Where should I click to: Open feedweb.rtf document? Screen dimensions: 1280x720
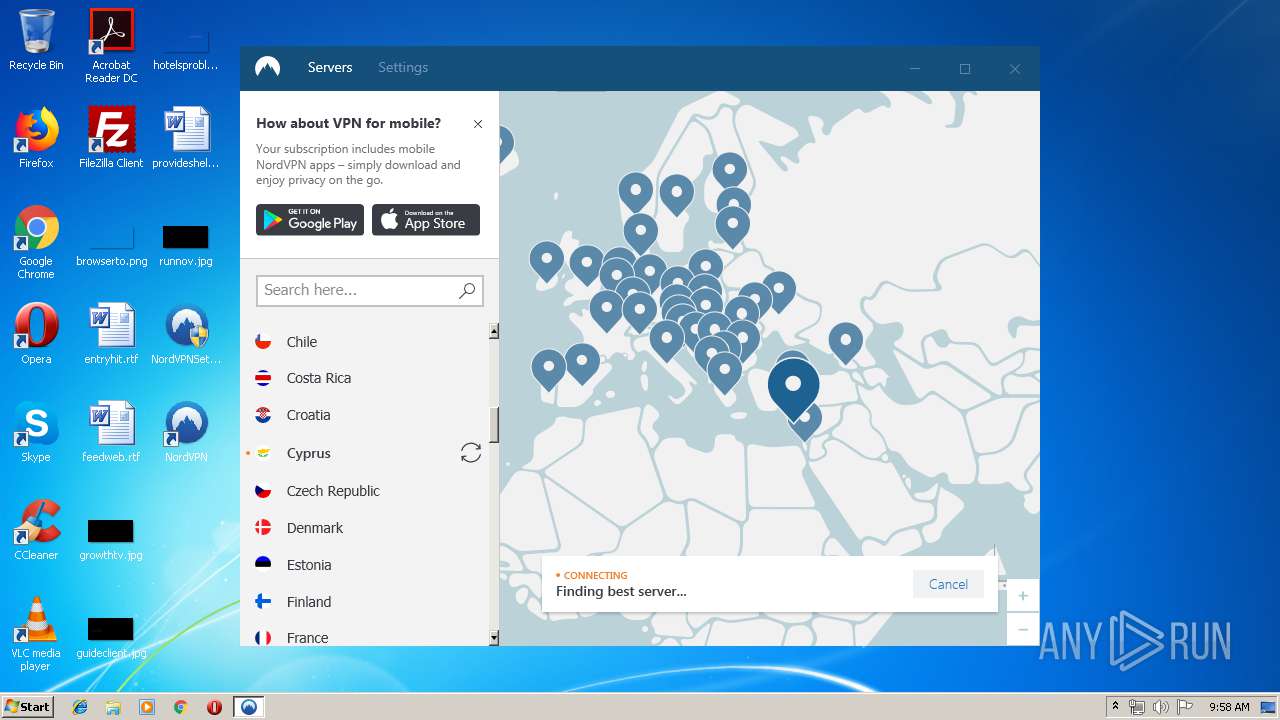pyautogui.click(x=111, y=432)
